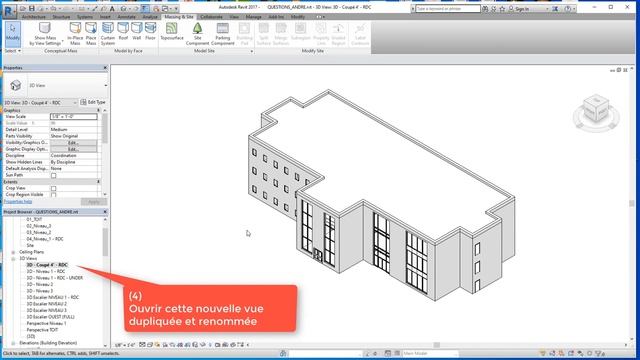This screenshot has width=640, height=360.
Task: Activate the Toposurface tool
Action: pyautogui.click(x=172, y=32)
